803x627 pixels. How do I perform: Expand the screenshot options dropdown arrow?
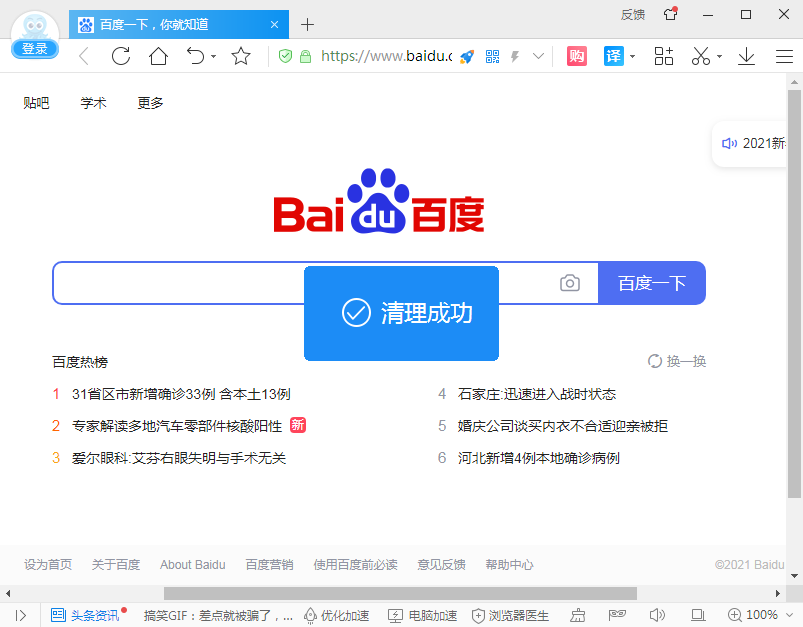[x=720, y=56]
